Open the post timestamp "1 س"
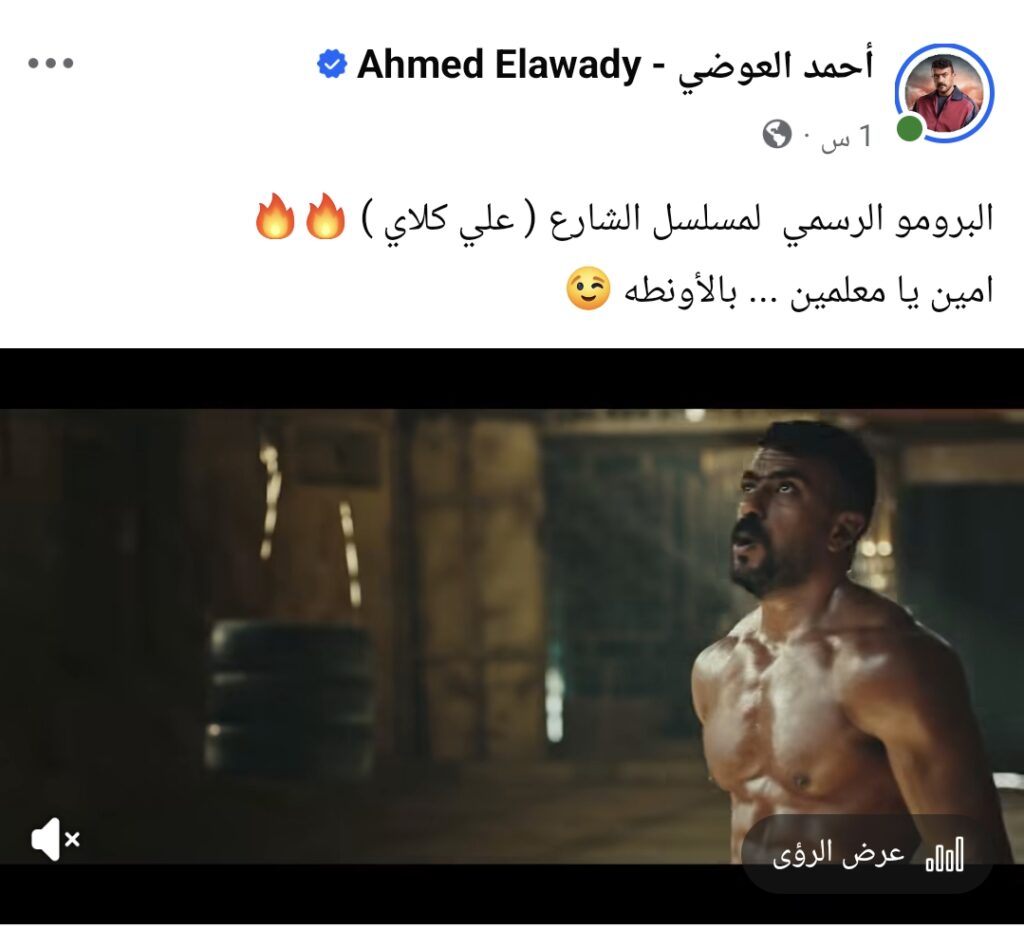 (x=846, y=136)
